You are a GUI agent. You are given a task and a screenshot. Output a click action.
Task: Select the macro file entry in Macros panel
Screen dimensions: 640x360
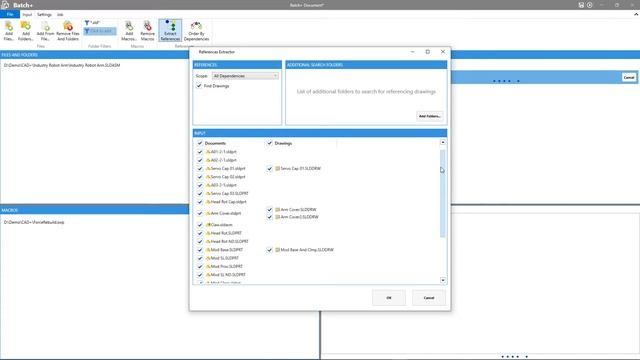(34, 222)
